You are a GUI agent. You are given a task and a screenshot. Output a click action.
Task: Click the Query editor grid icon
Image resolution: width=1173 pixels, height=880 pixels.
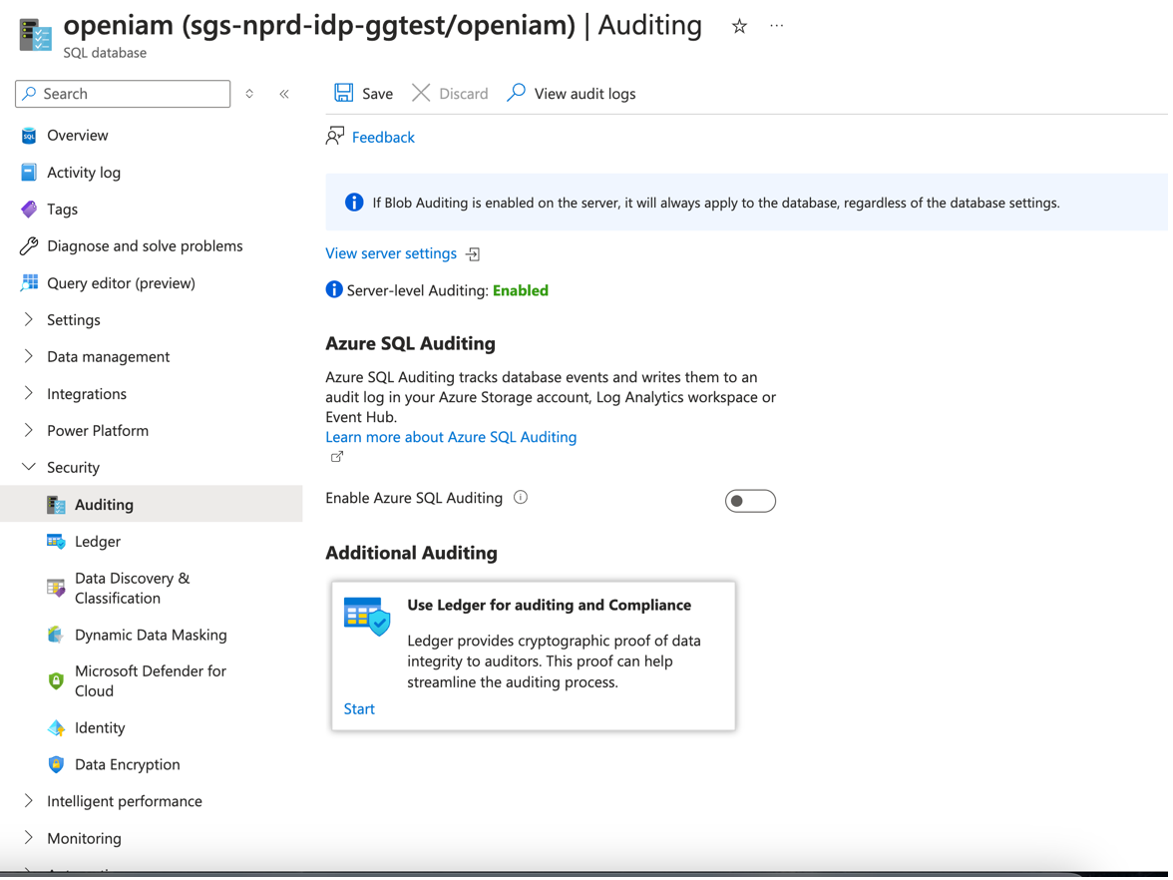click(x=29, y=283)
